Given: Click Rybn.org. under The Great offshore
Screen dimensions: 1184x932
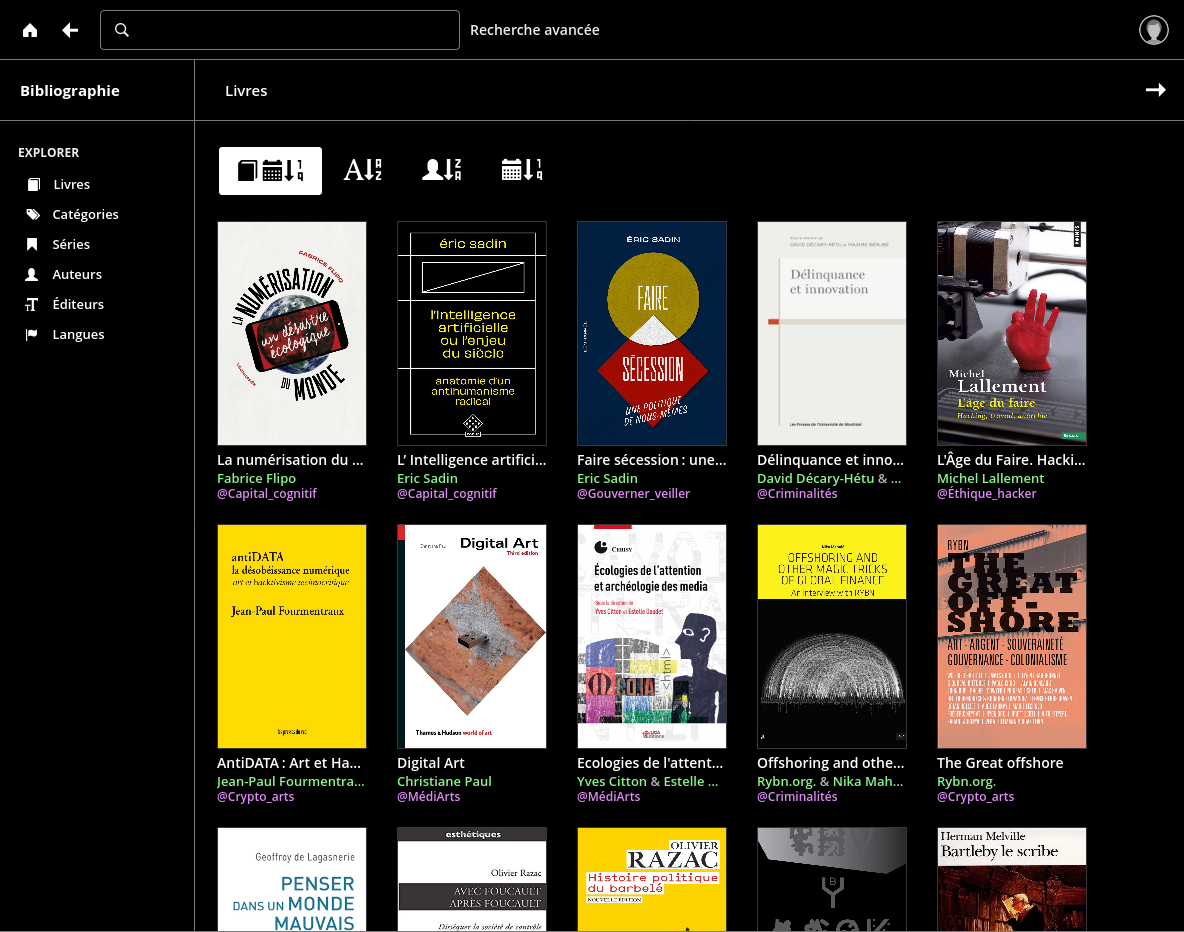Looking at the screenshot, I should pos(967,782).
